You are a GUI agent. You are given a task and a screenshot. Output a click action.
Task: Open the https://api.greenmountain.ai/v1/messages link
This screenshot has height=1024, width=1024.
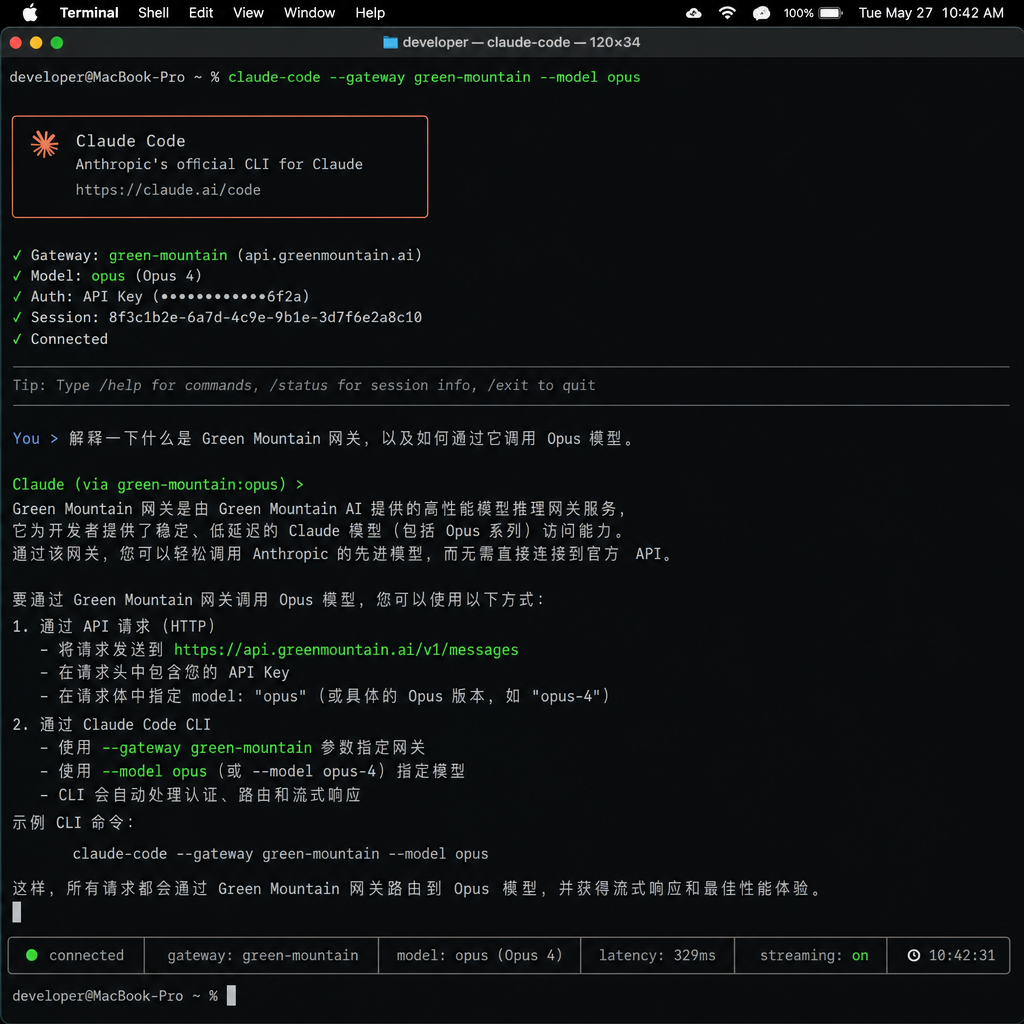click(346, 650)
